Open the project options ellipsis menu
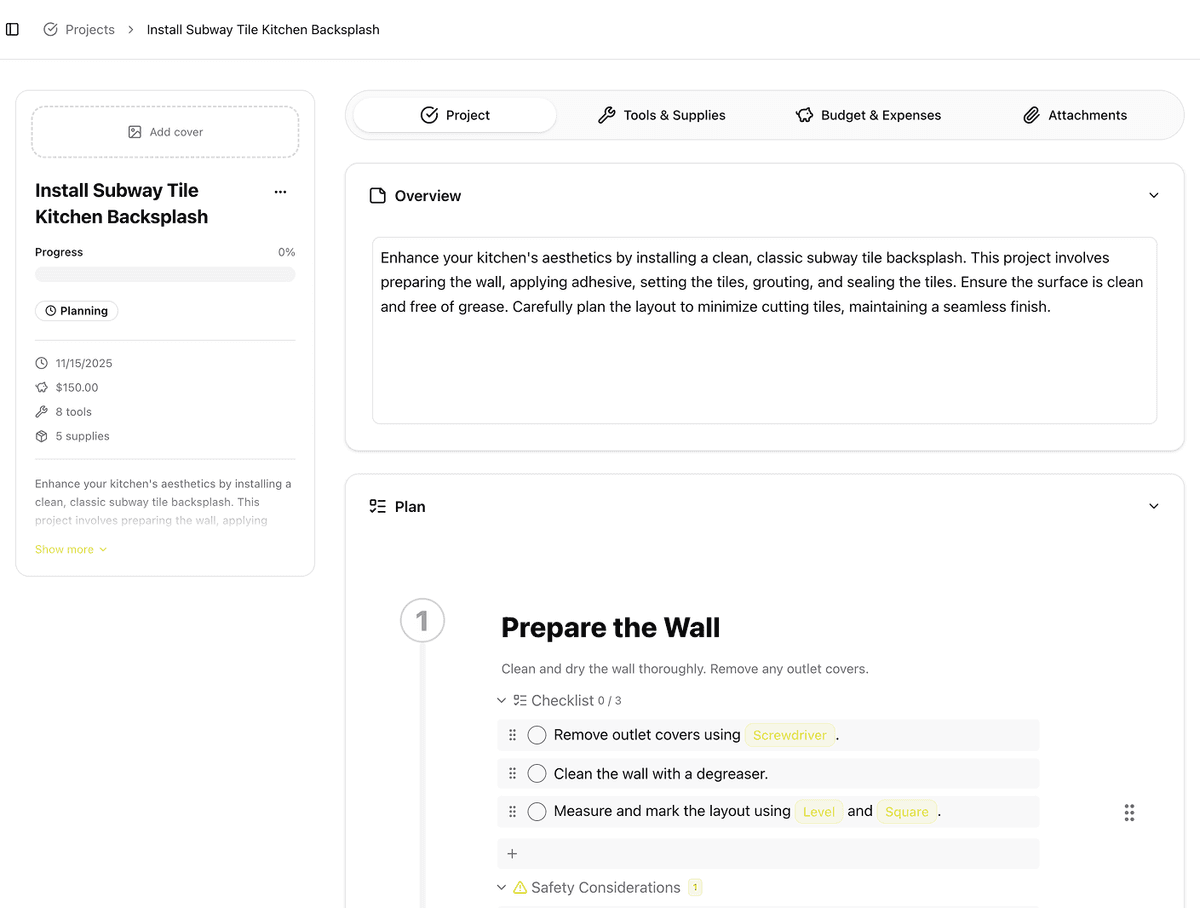The height and width of the screenshot is (908, 1200). [x=280, y=191]
